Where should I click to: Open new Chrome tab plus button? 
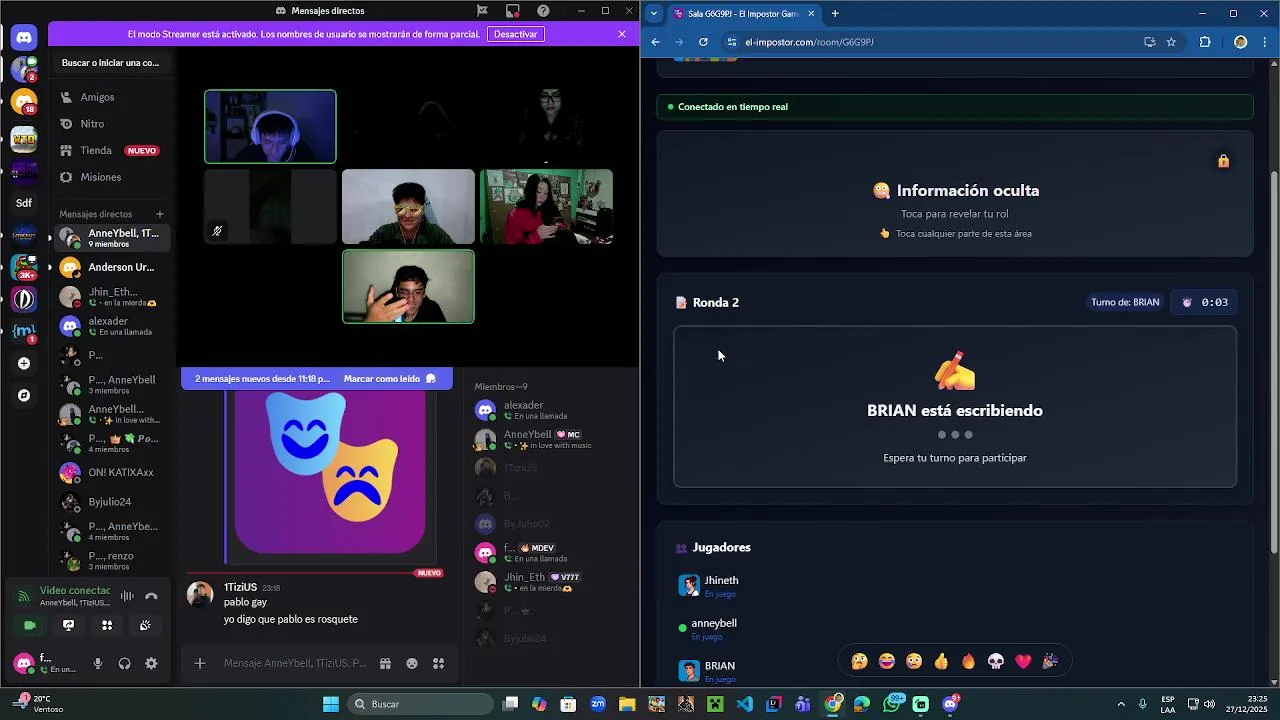[835, 14]
